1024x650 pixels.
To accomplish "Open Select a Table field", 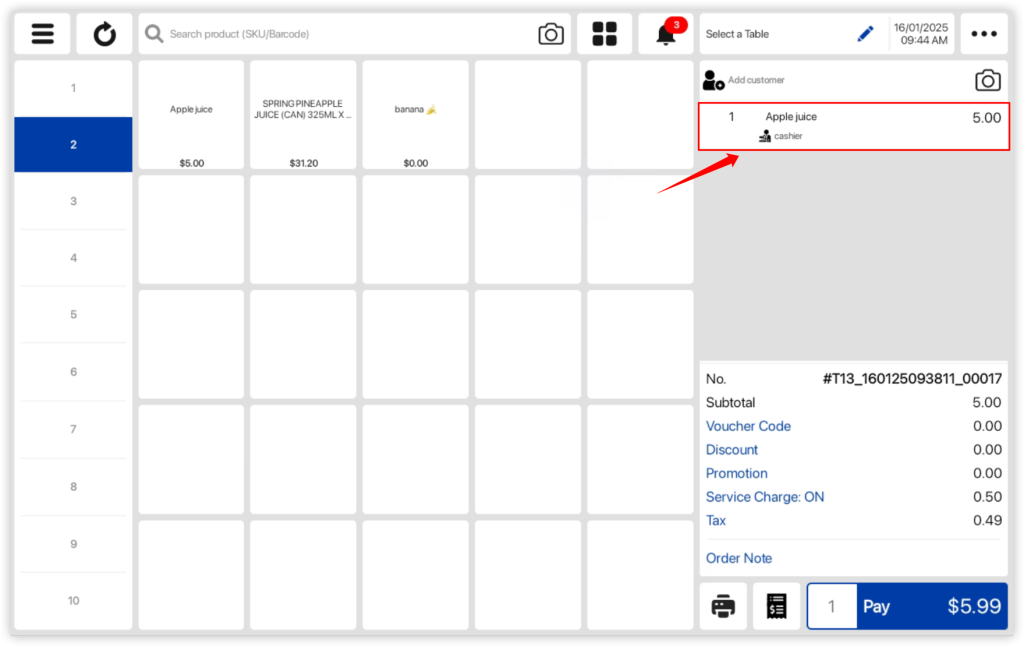I will click(x=793, y=34).
